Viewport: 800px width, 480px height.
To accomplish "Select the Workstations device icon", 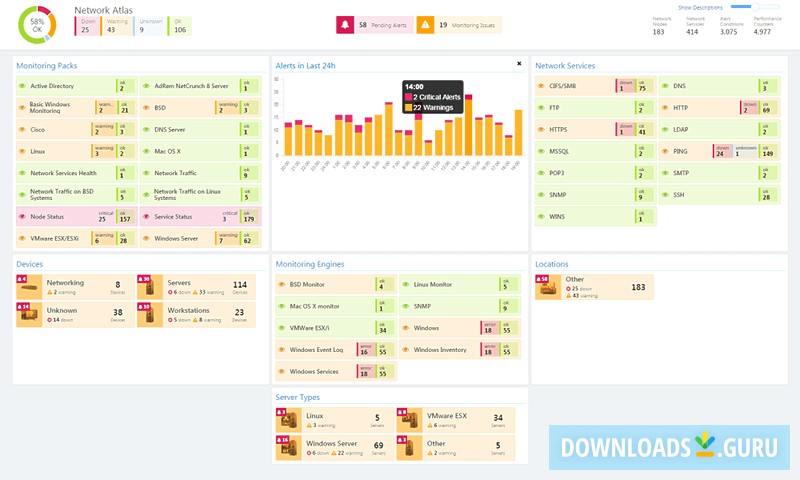I will coord(149,315).
